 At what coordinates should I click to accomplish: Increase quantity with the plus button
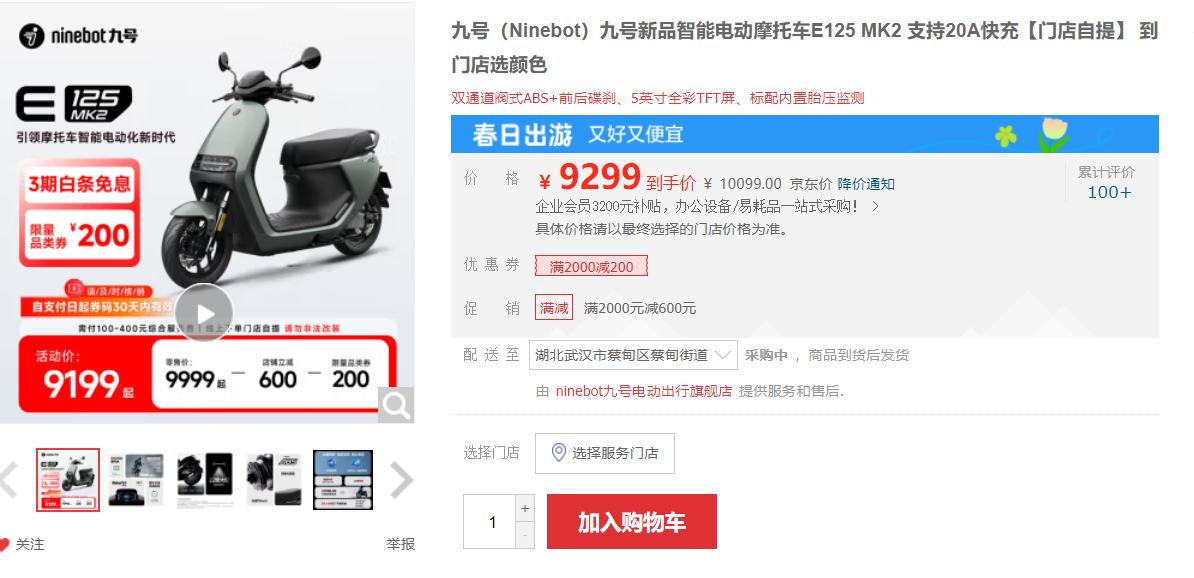pos(525,508)
